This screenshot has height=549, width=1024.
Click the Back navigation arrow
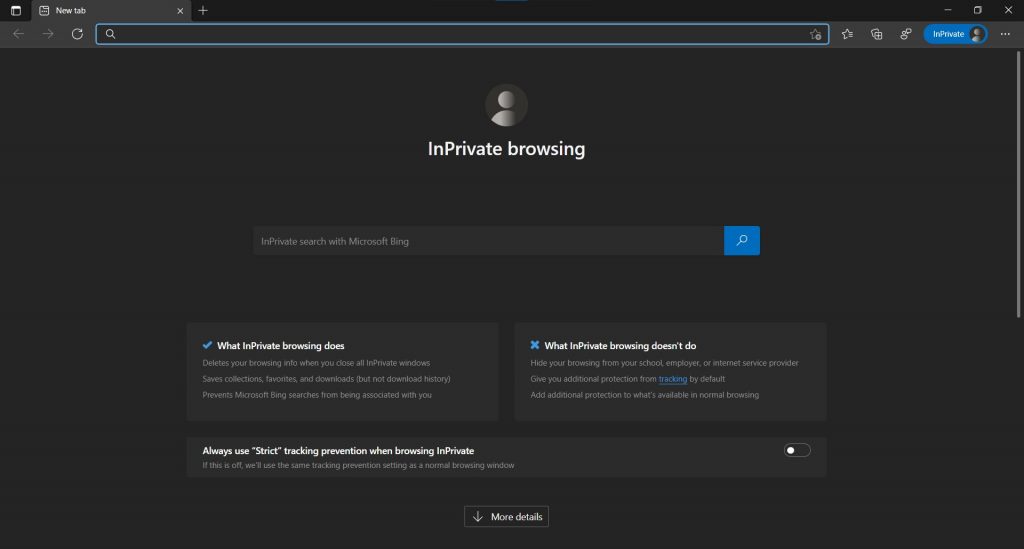pyautogui.click(x=18, y=34)
